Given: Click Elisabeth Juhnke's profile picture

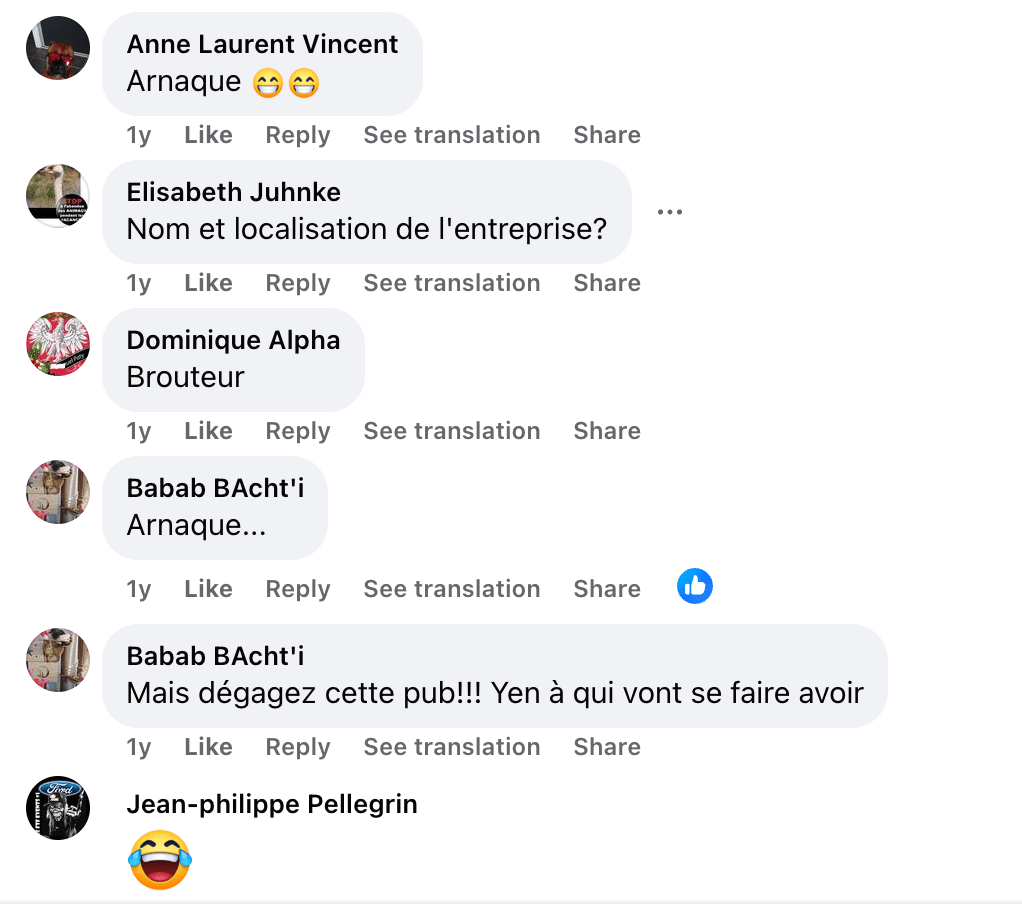Looking at the screenshot, I should [57, 196].
